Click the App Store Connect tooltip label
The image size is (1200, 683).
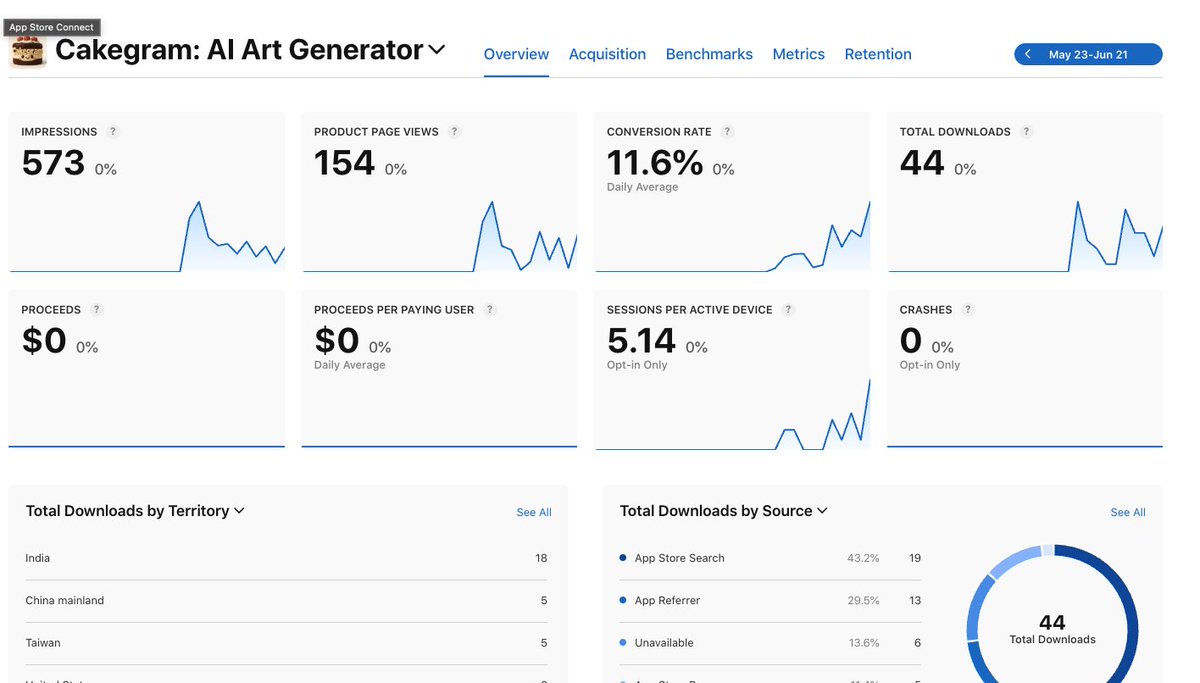(x=52, y=27)
